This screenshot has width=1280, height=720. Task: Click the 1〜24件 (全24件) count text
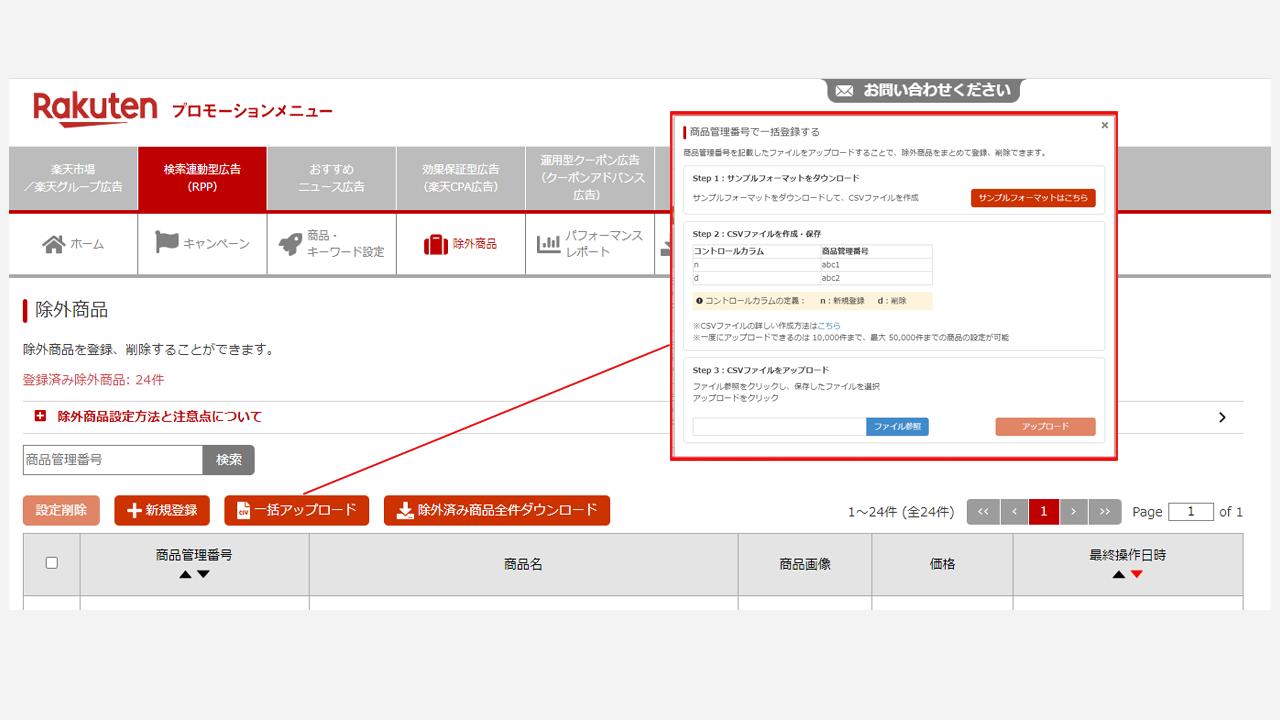(901, 512)
